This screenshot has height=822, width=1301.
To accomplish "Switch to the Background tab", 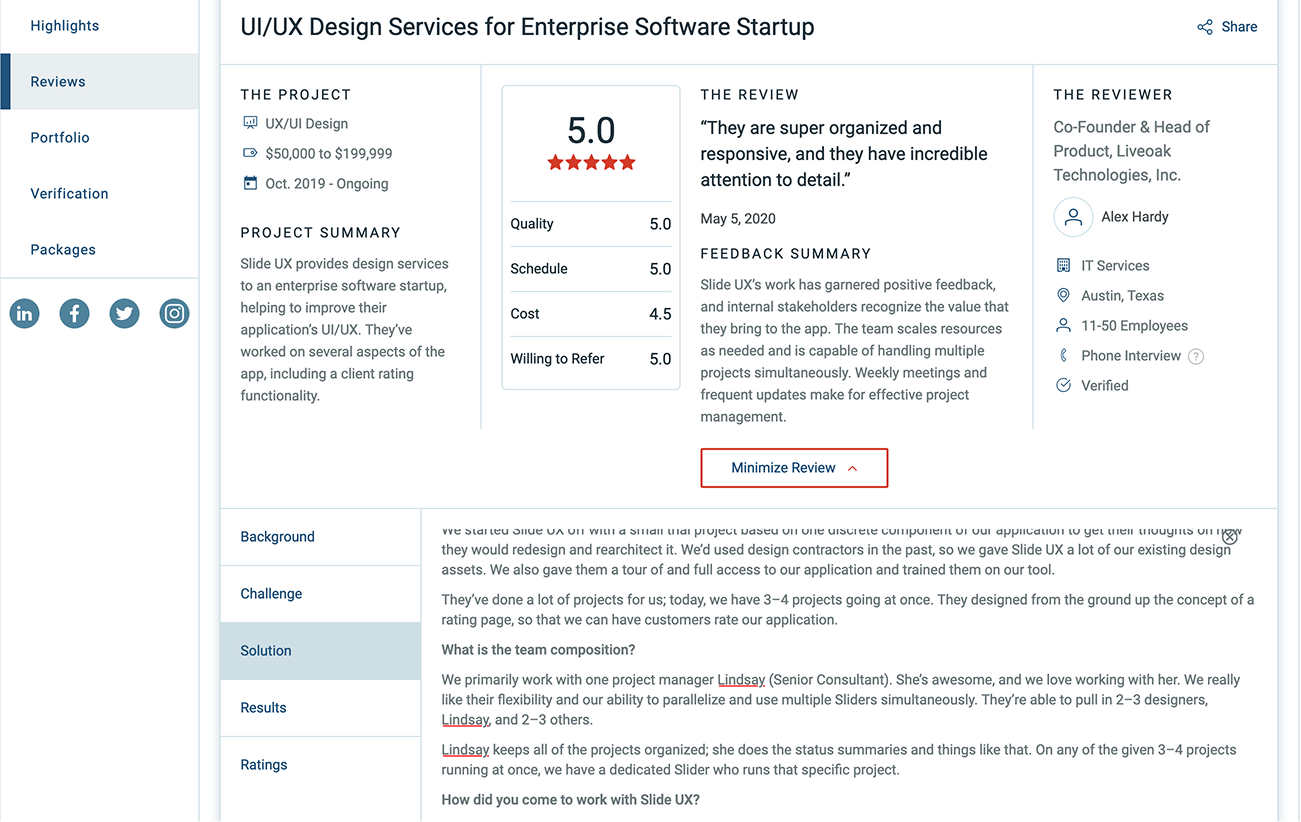I will 321,537.
